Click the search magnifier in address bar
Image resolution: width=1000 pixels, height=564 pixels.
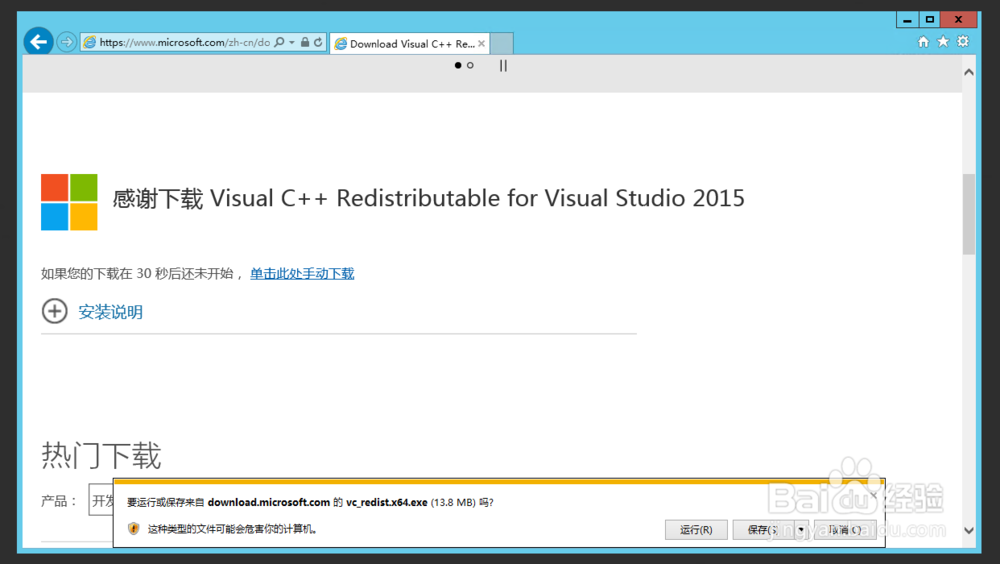click(279, 42)
